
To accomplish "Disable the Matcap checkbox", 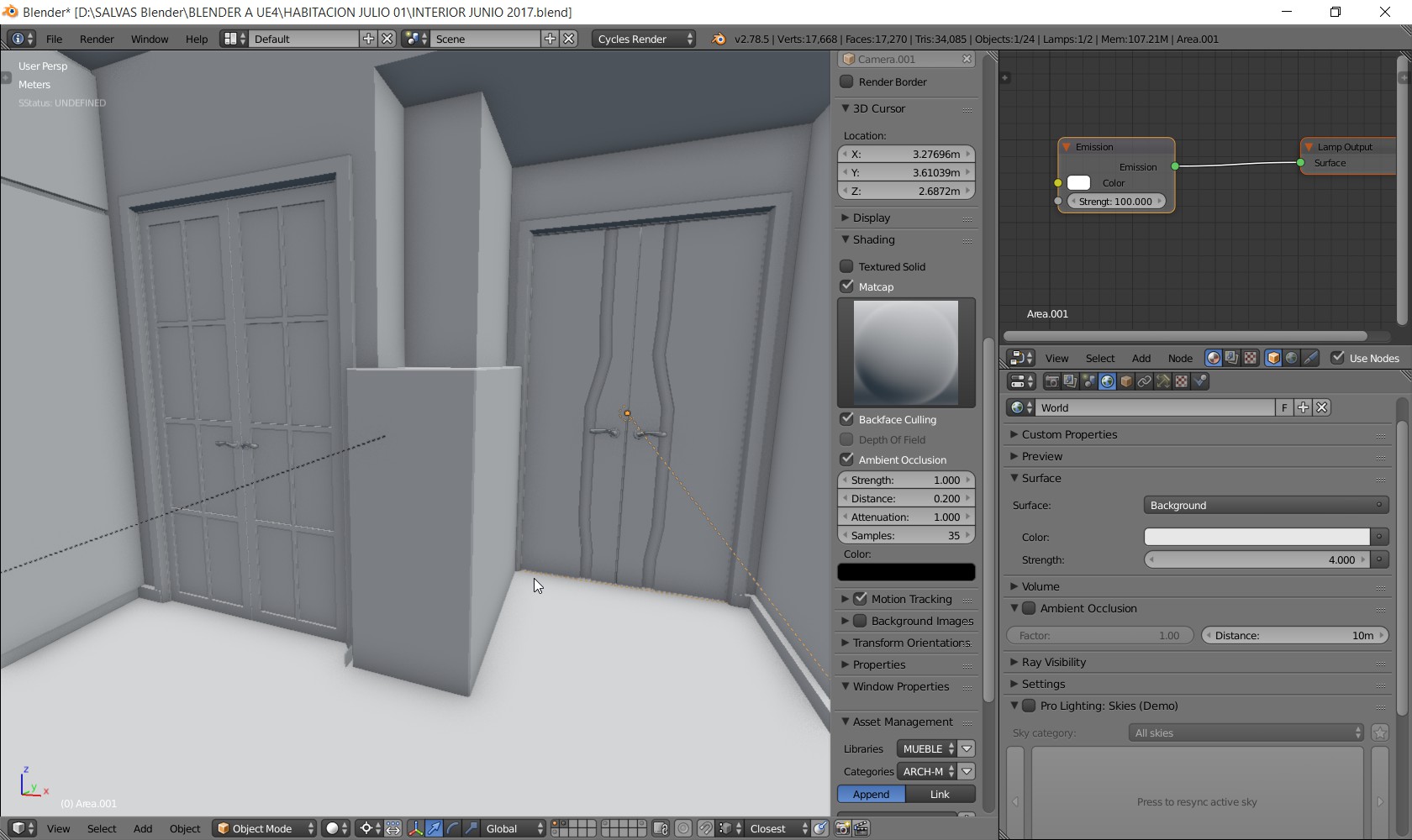I will coord(846,286).
